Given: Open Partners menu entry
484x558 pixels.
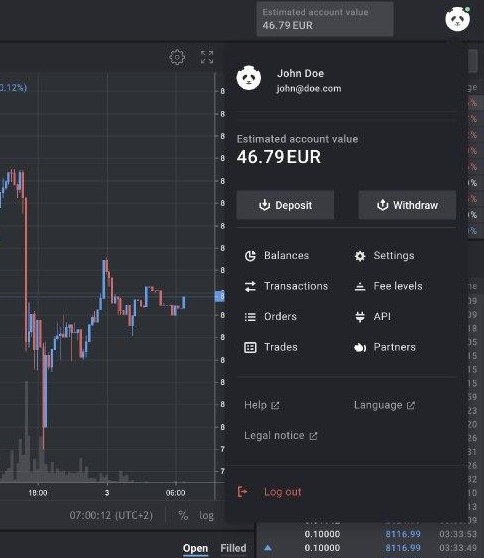Looking at the screenshot, I should click(x=385, y=347).
